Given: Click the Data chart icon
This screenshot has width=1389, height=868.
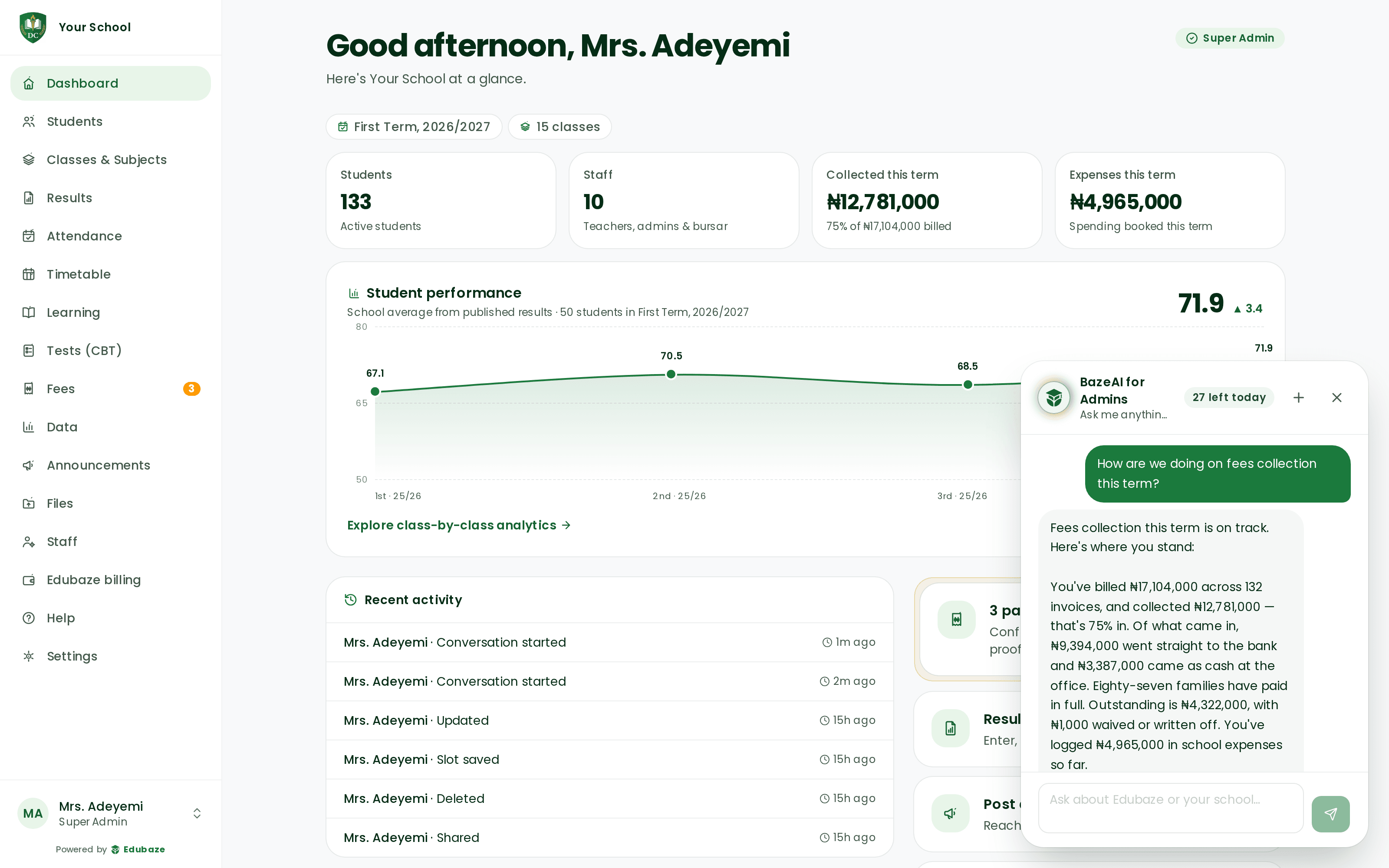Looking at the screenshot, I should click(29, 427).
